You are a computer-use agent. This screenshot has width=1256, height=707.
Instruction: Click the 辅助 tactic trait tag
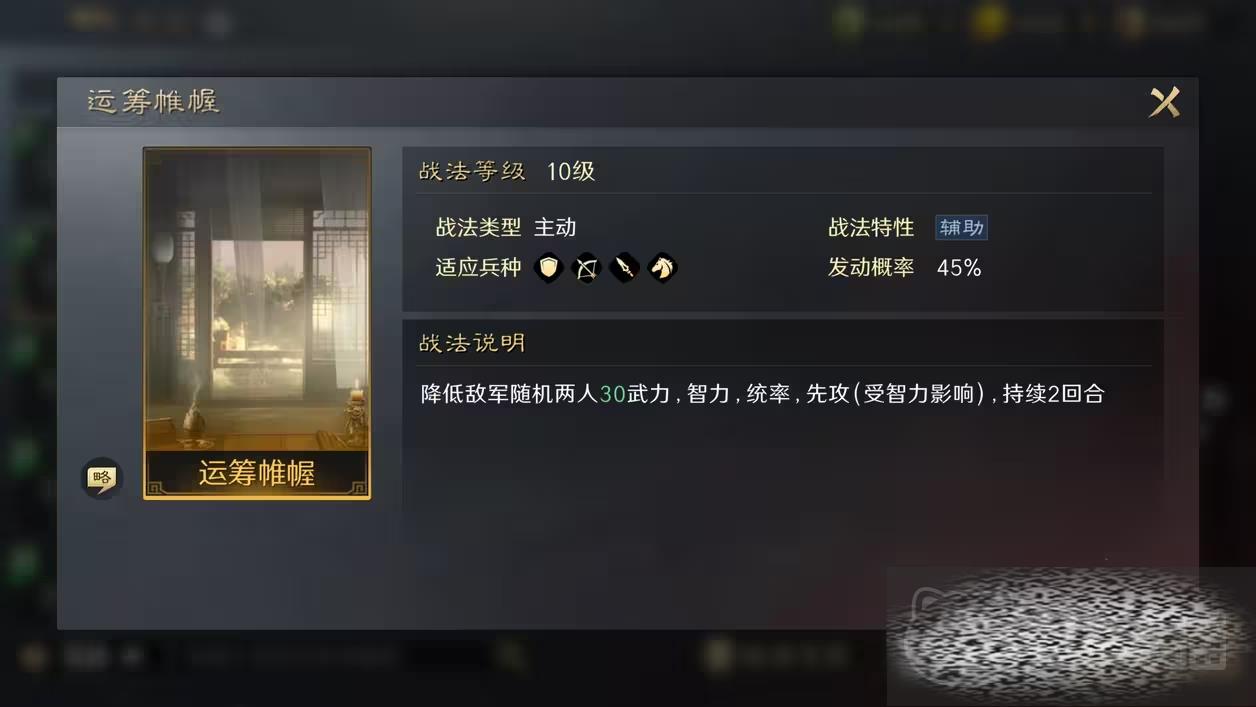(x=961, y=228)
